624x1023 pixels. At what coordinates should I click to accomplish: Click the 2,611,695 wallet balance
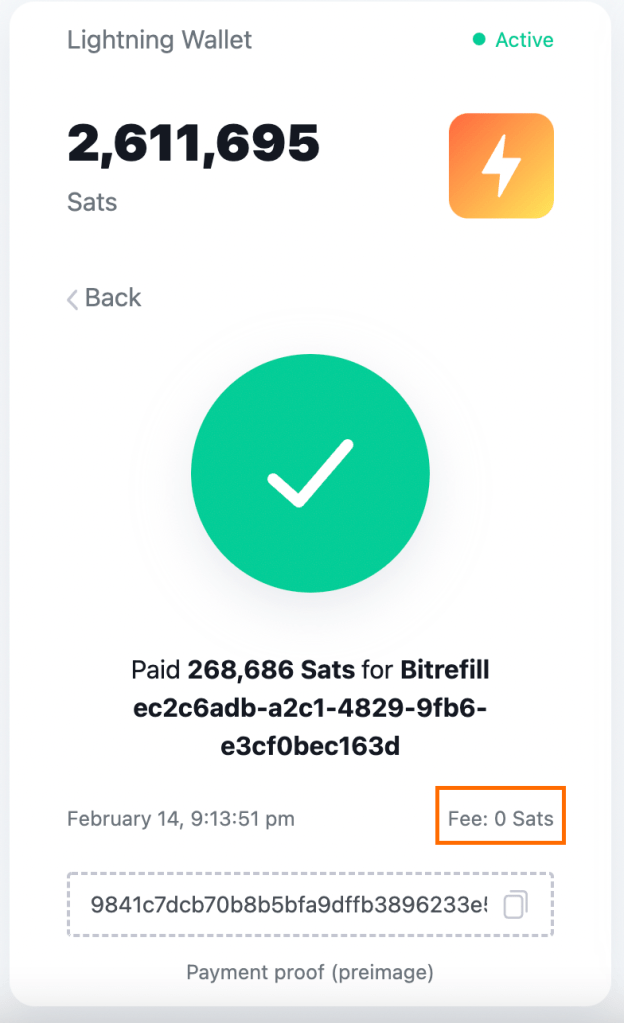(193, 146)
